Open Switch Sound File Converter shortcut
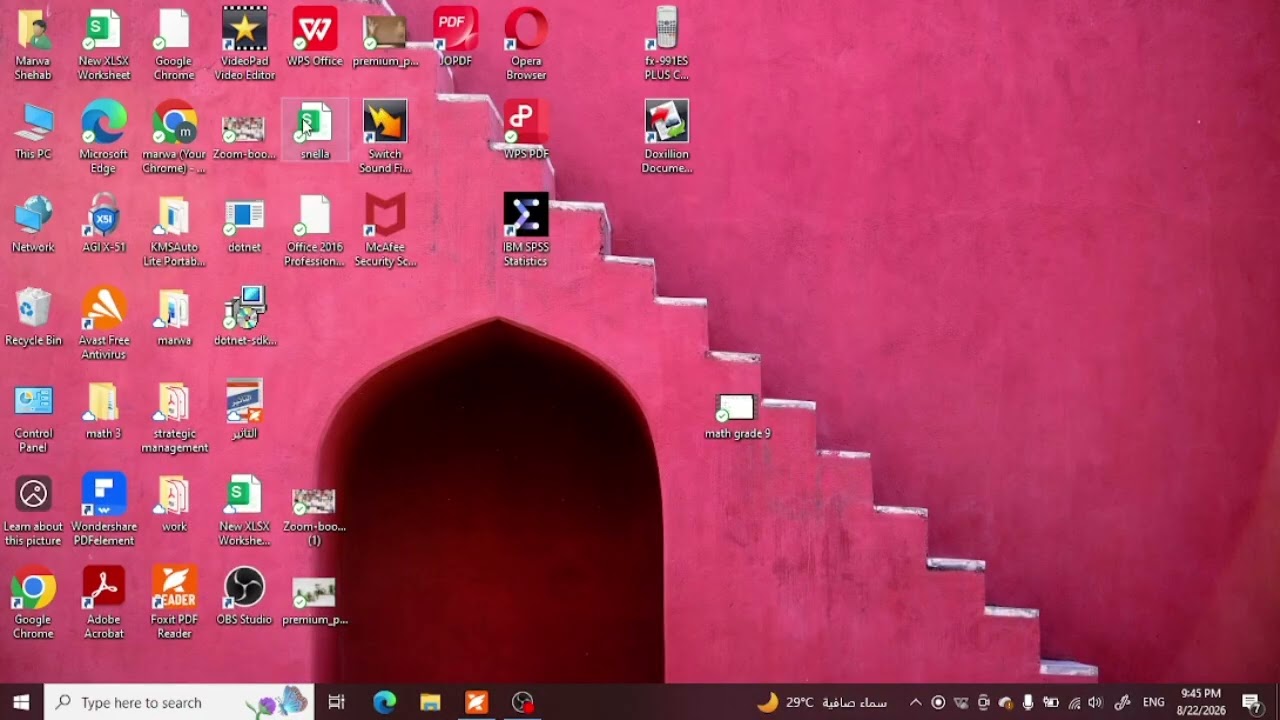This screenshot has height=720, width=1280. [x=385, y=138]
